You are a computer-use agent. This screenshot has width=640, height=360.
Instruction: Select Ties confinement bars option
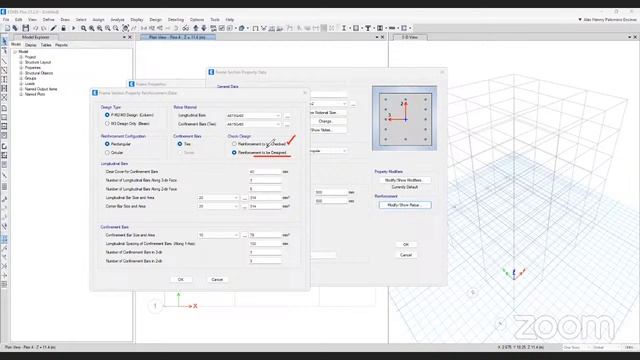click(x=180, y=144)
